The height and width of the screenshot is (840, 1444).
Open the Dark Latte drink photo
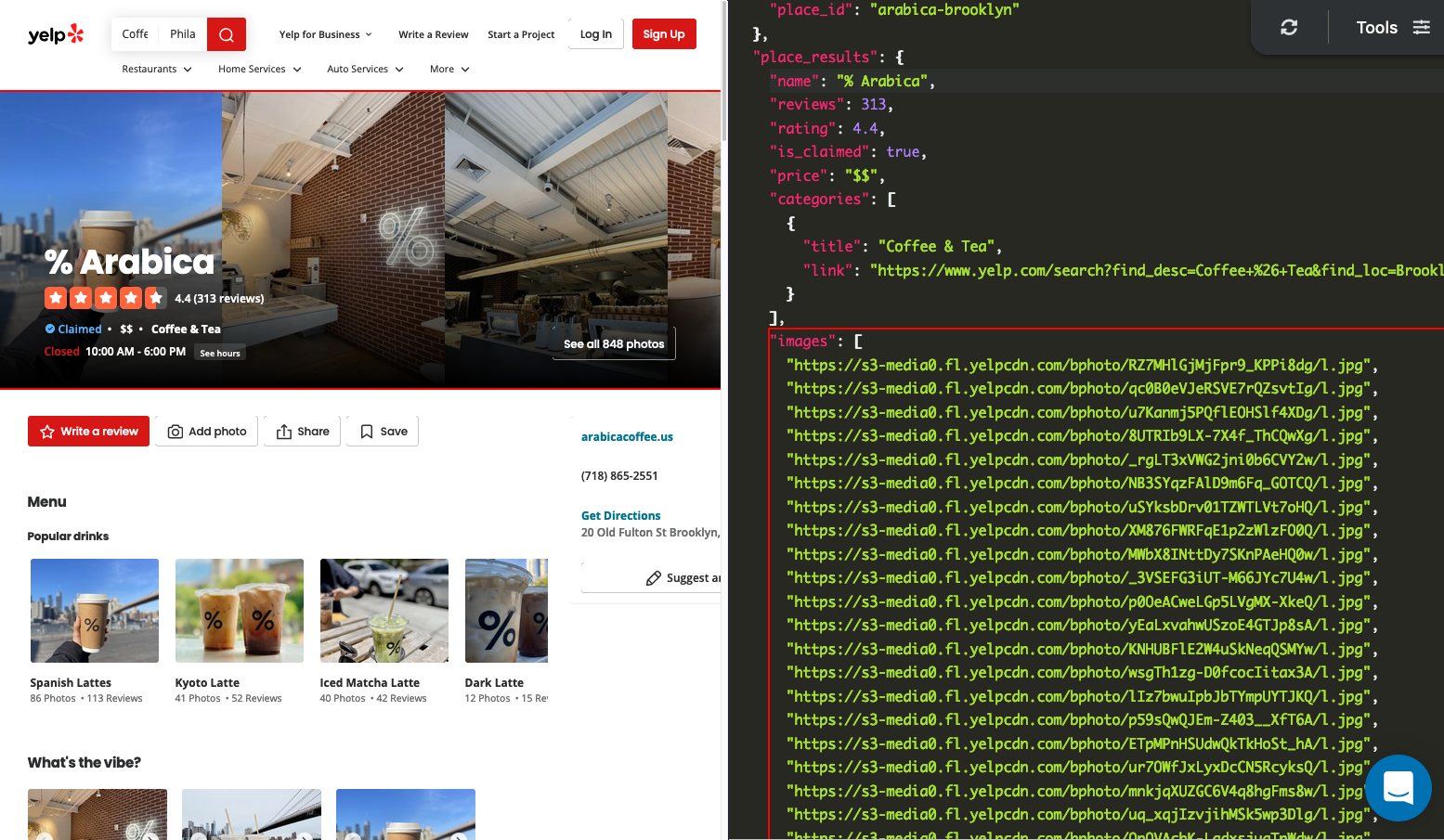coord(506,611)
